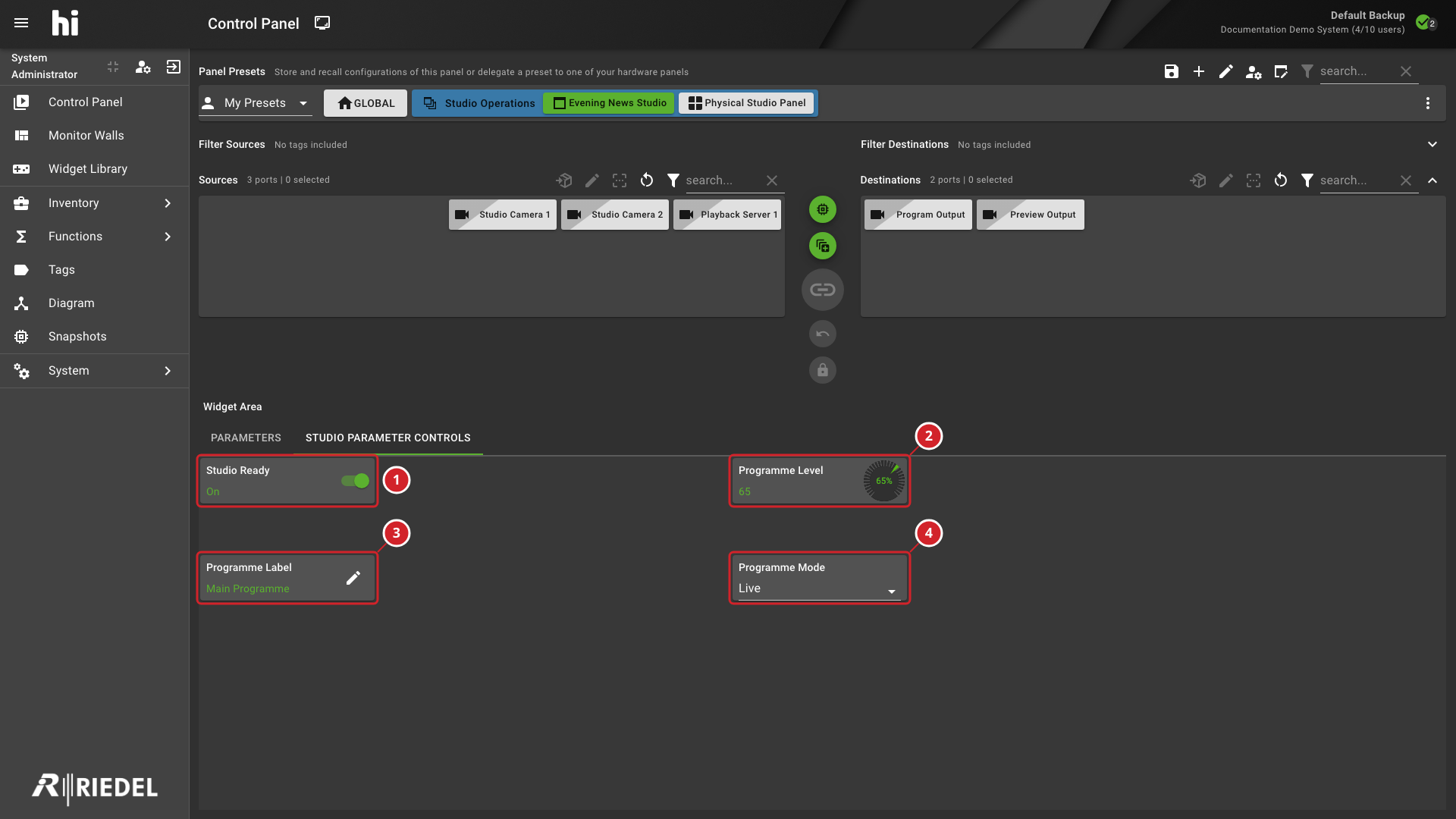Adjust the Programme Level 65% knob
The image size is (1456, 819).
tap(884, 481)
